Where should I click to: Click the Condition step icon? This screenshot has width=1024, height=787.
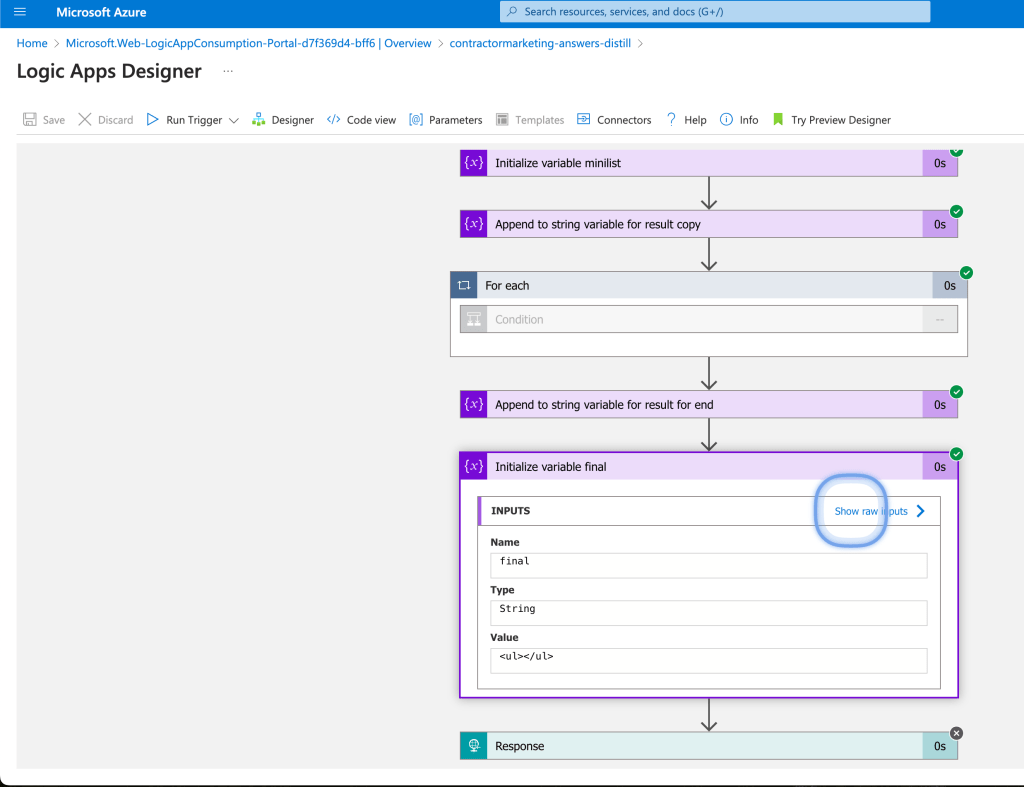point(473,319)
